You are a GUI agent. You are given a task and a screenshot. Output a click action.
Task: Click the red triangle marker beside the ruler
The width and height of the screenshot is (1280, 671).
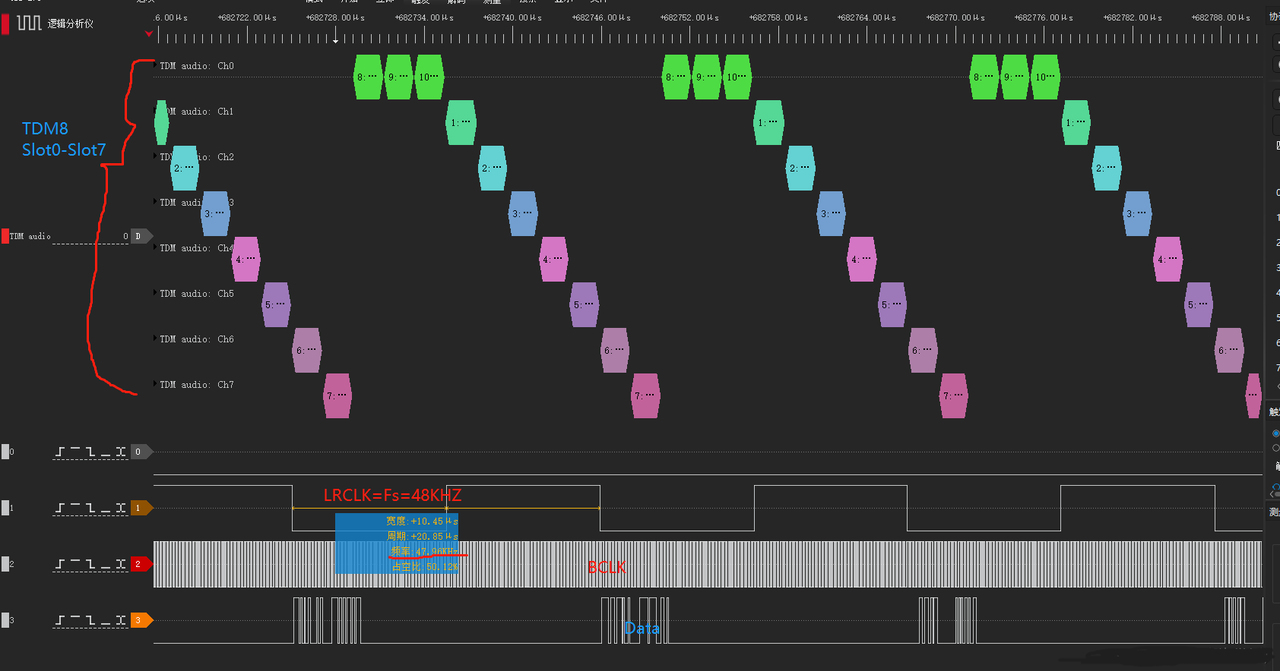(x=149, y=33)
